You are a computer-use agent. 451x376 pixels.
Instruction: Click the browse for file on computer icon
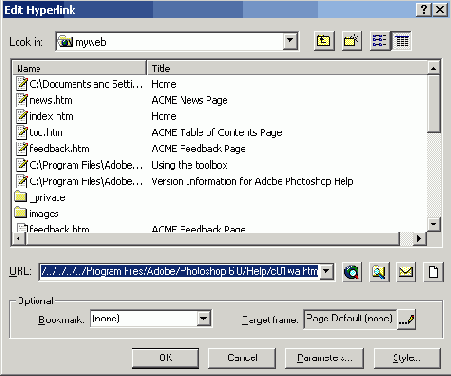tap(379, 272)
